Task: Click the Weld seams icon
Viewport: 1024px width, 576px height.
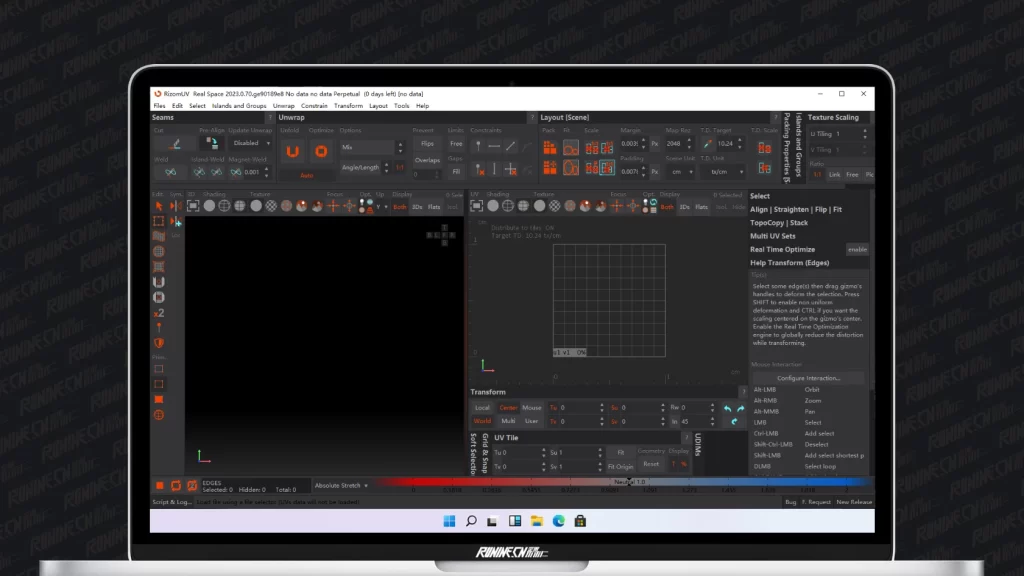Action: (x=171, y=172)
